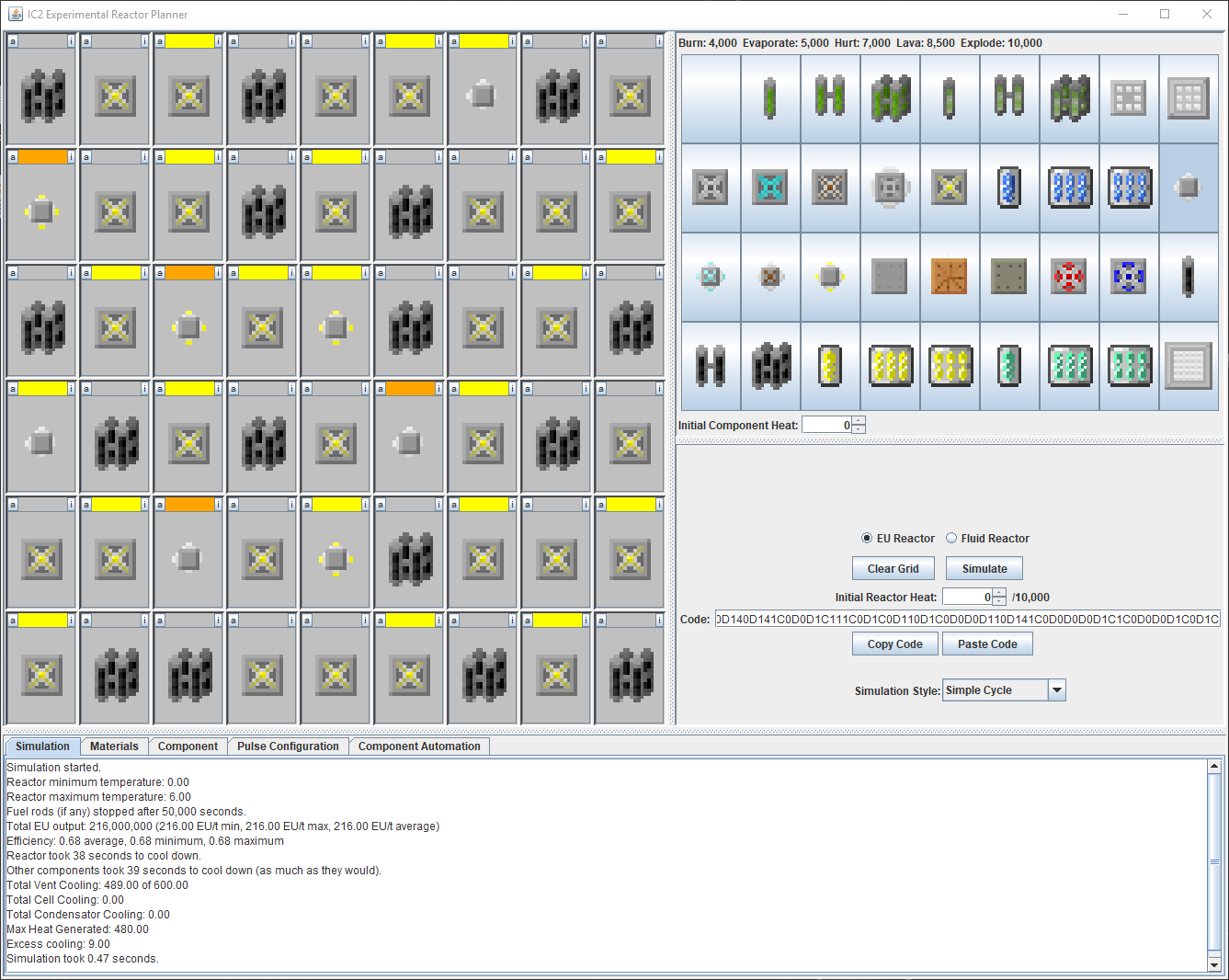Click the Simulate button

(984, 569)
